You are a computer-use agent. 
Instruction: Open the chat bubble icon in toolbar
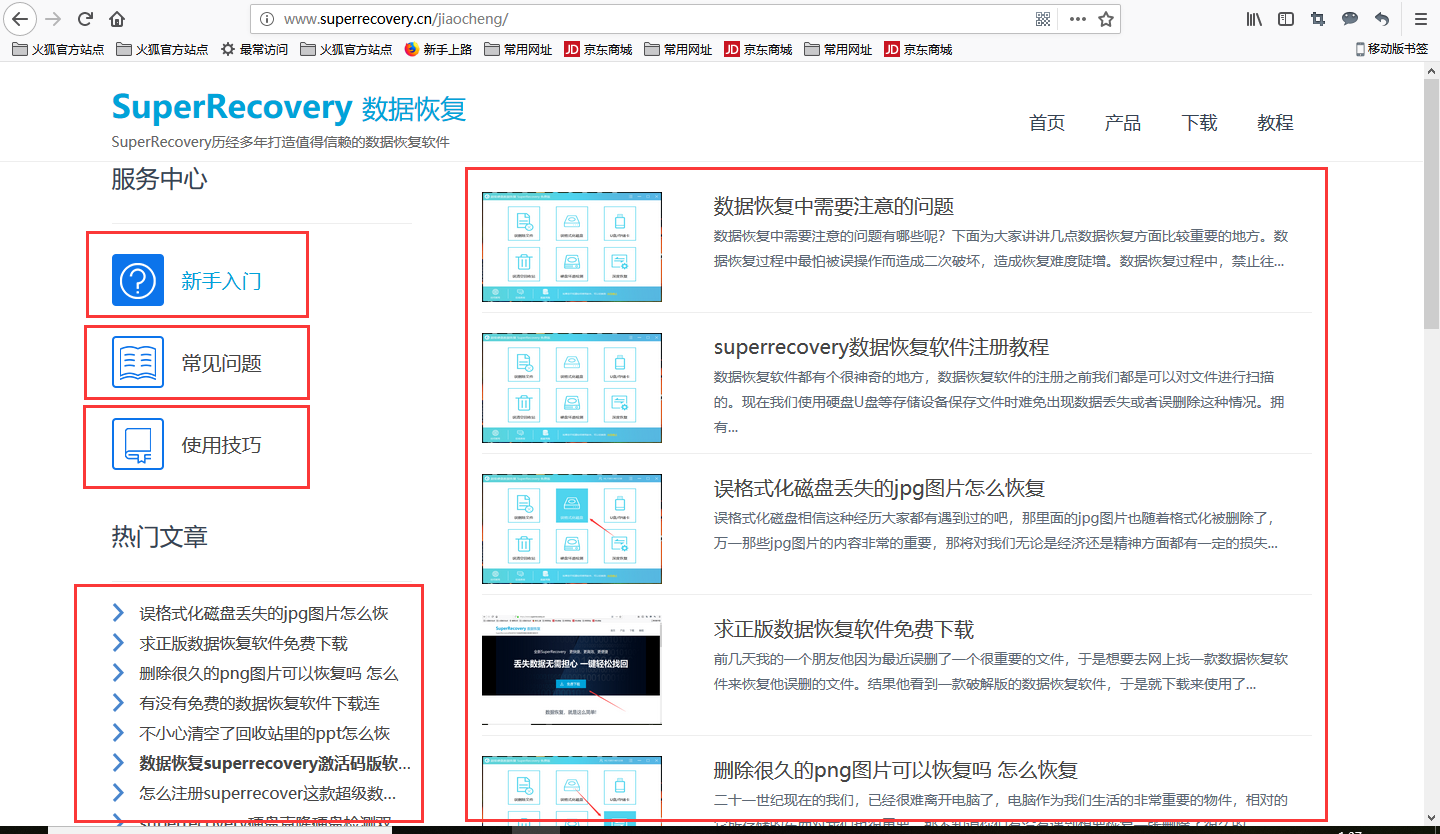point(1350,19)
